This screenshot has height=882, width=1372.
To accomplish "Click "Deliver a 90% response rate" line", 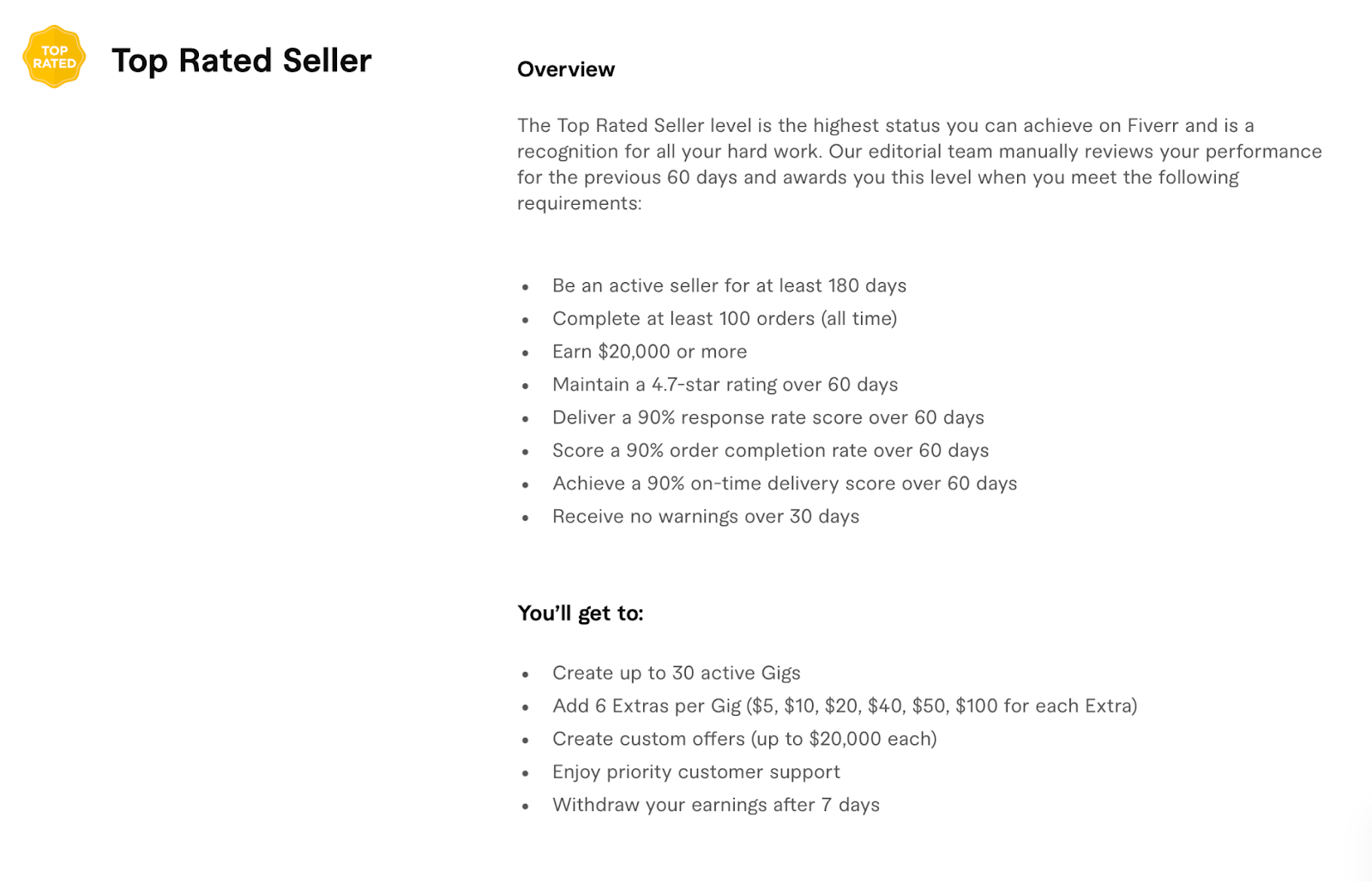I will click(x=768, y=417).
